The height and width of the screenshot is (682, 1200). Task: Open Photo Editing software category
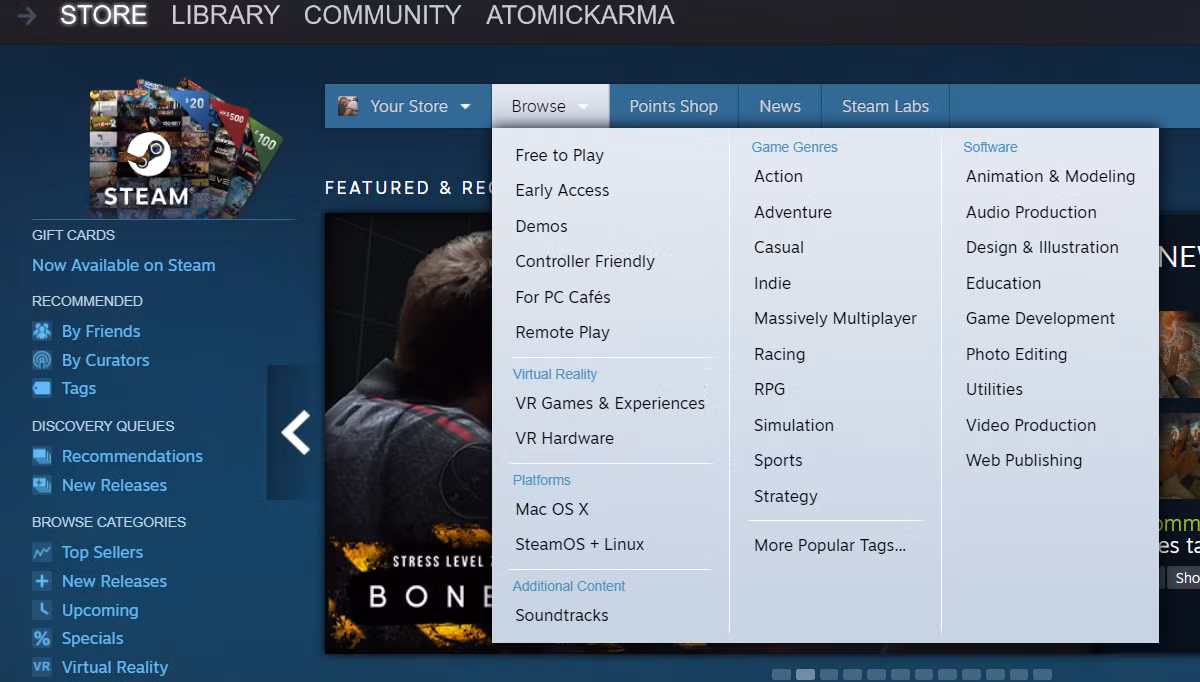pos(1016,354)
